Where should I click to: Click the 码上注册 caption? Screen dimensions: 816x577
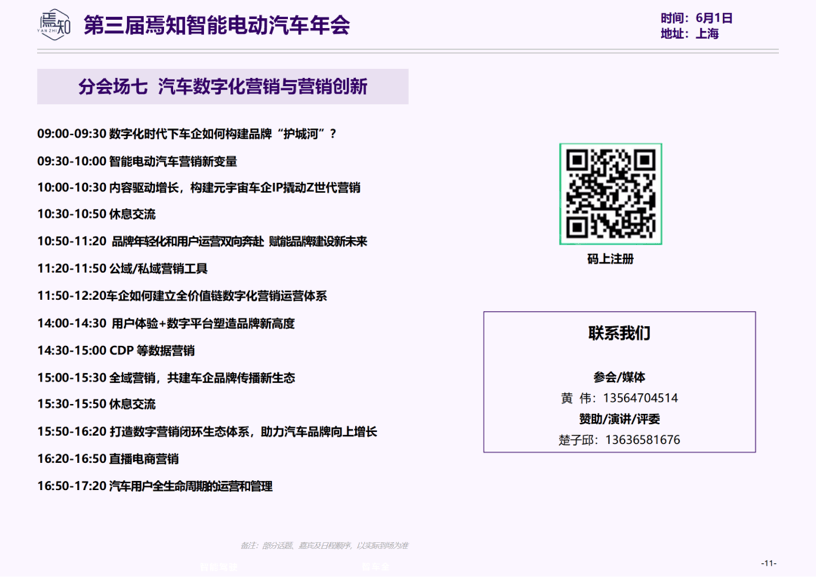610,259
